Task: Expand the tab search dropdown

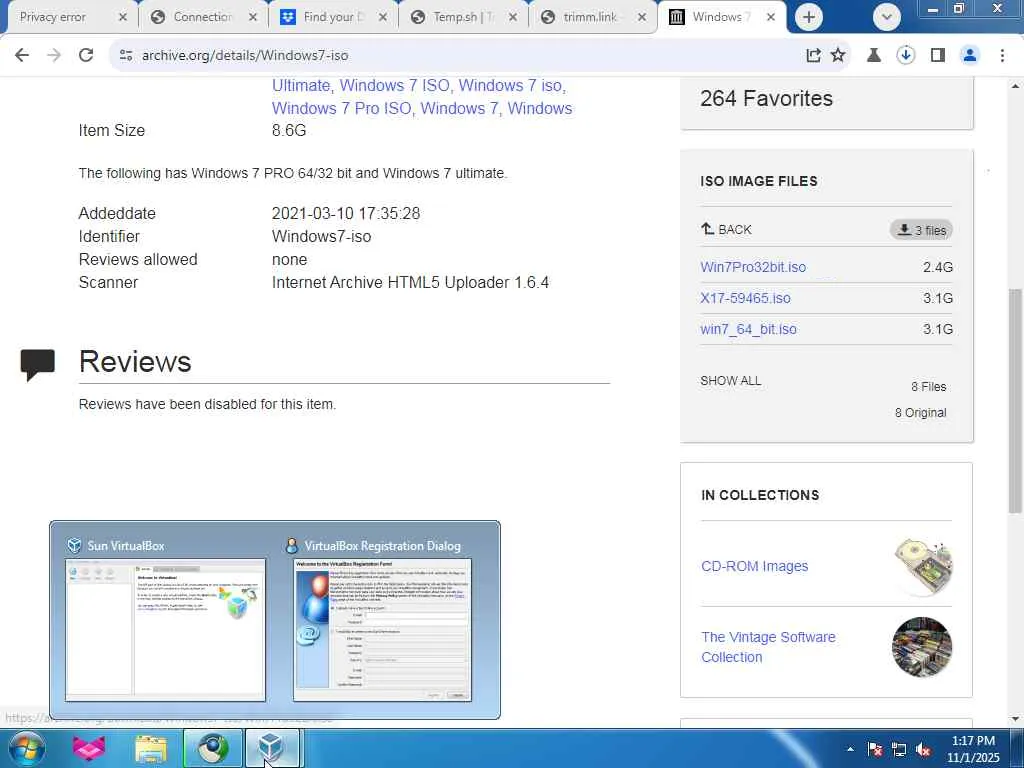Action: [x=886, y=17]
